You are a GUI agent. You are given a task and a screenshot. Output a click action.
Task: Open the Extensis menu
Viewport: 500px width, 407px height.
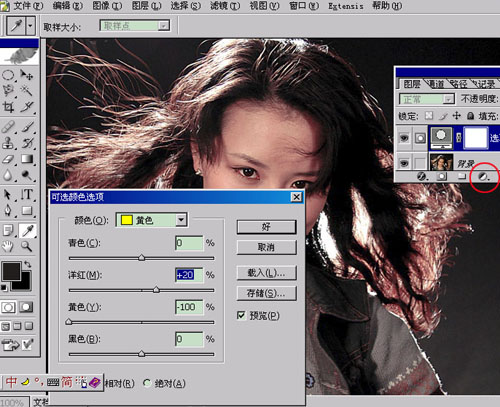pos(346,6)
